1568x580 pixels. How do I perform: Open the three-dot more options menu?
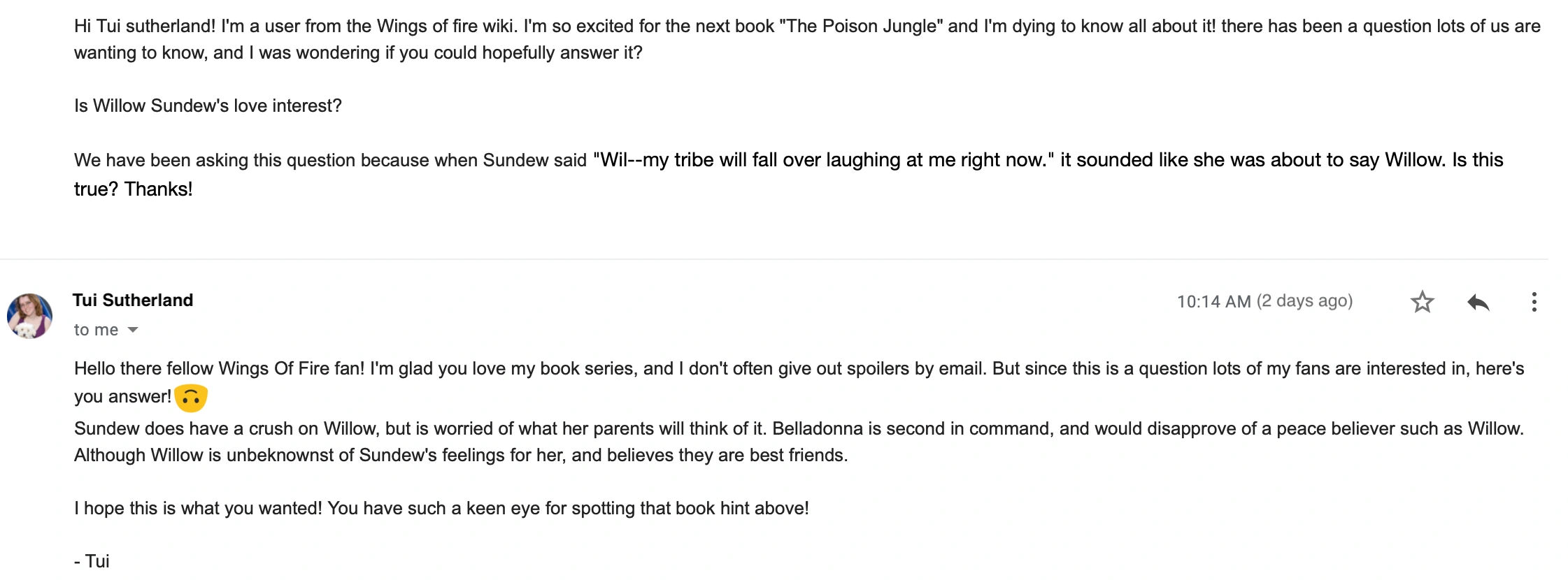[1534, 302]
